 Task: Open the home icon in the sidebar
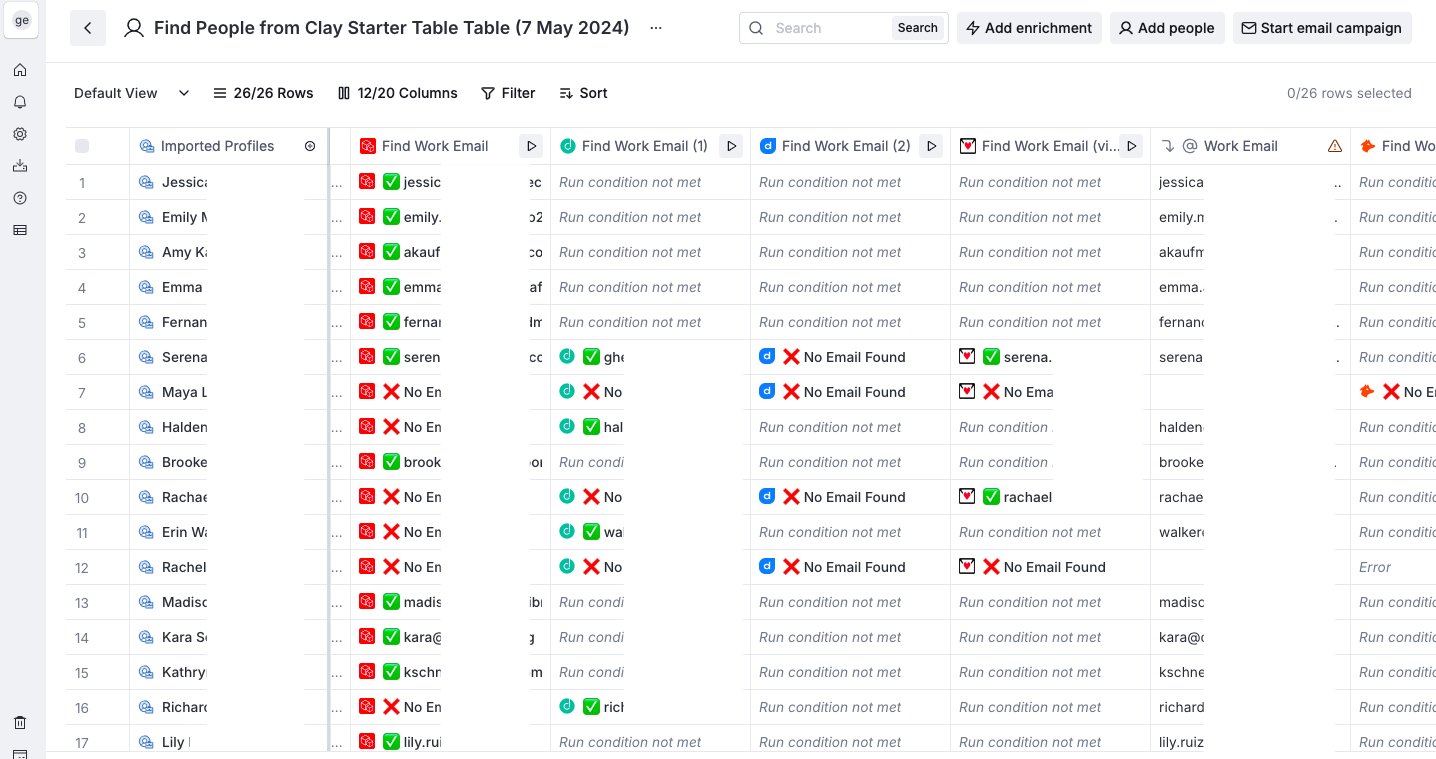(x=20, y=70)
